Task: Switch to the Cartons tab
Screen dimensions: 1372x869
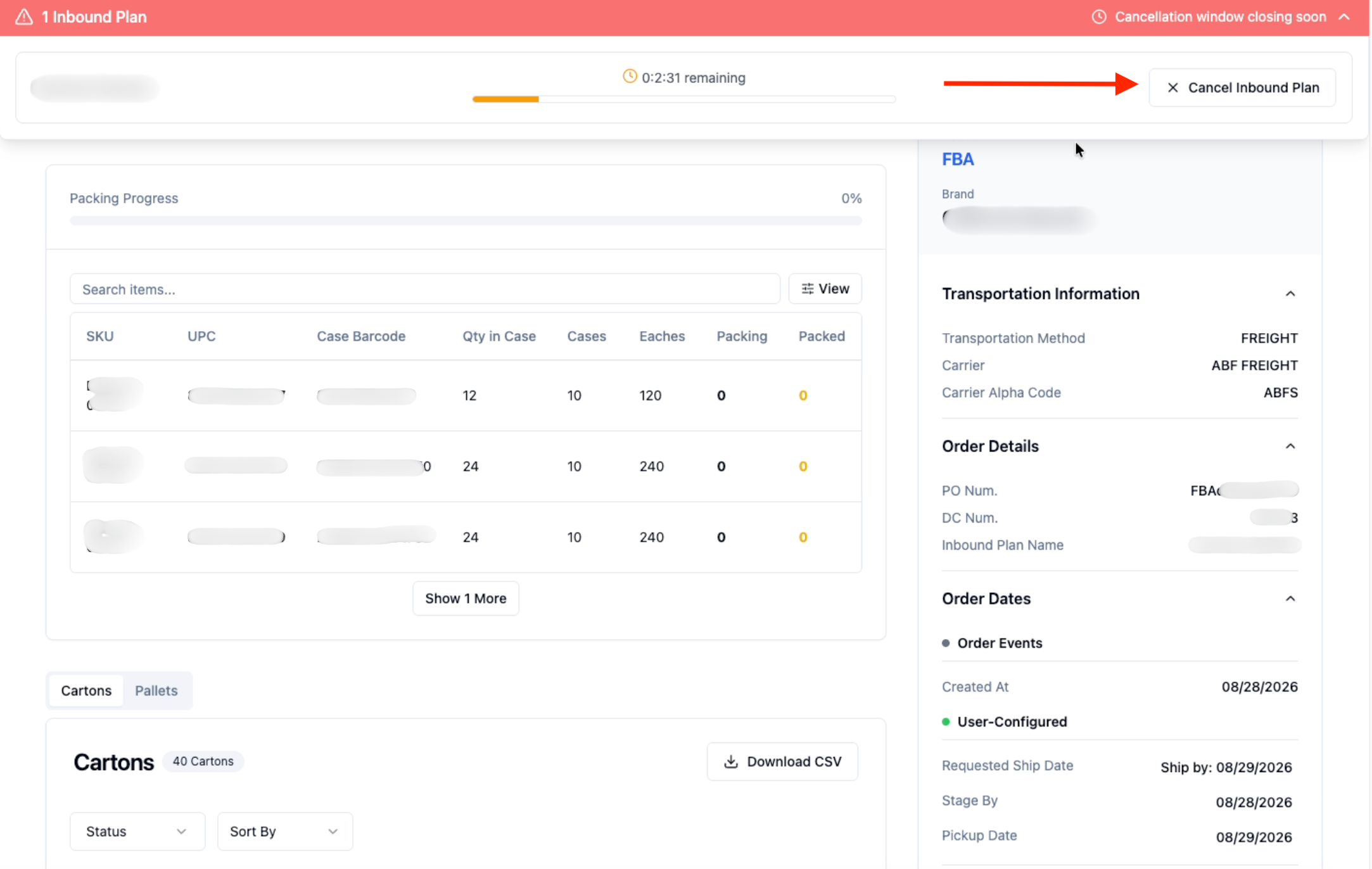Action: (86, 690)
